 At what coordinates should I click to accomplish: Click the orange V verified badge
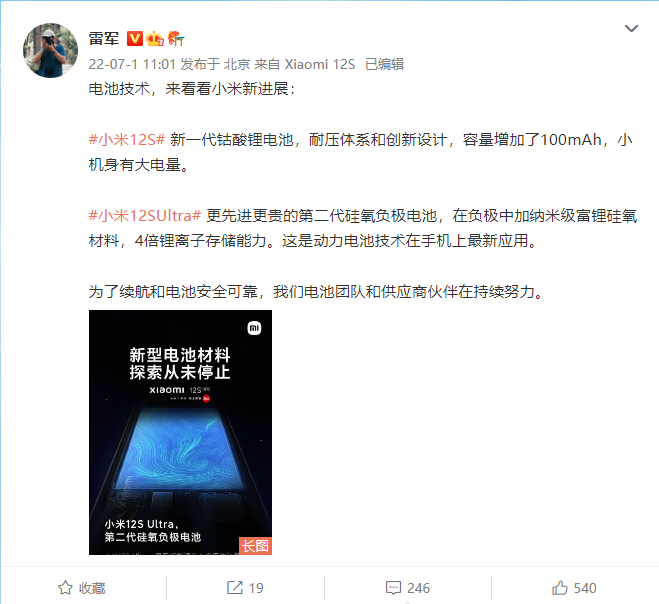click(135, 38)
